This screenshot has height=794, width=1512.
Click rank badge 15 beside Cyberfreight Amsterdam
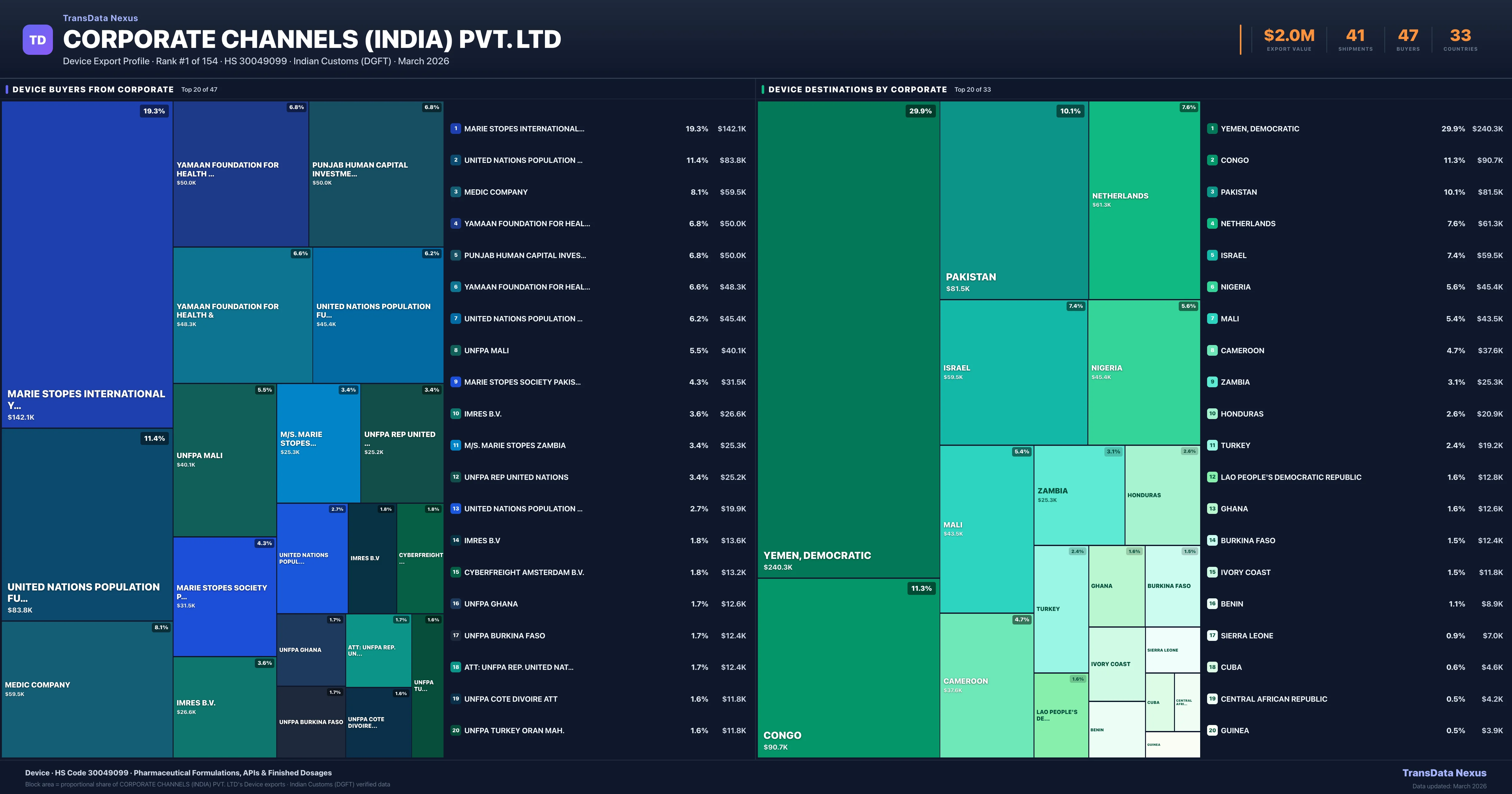(455, 572)
